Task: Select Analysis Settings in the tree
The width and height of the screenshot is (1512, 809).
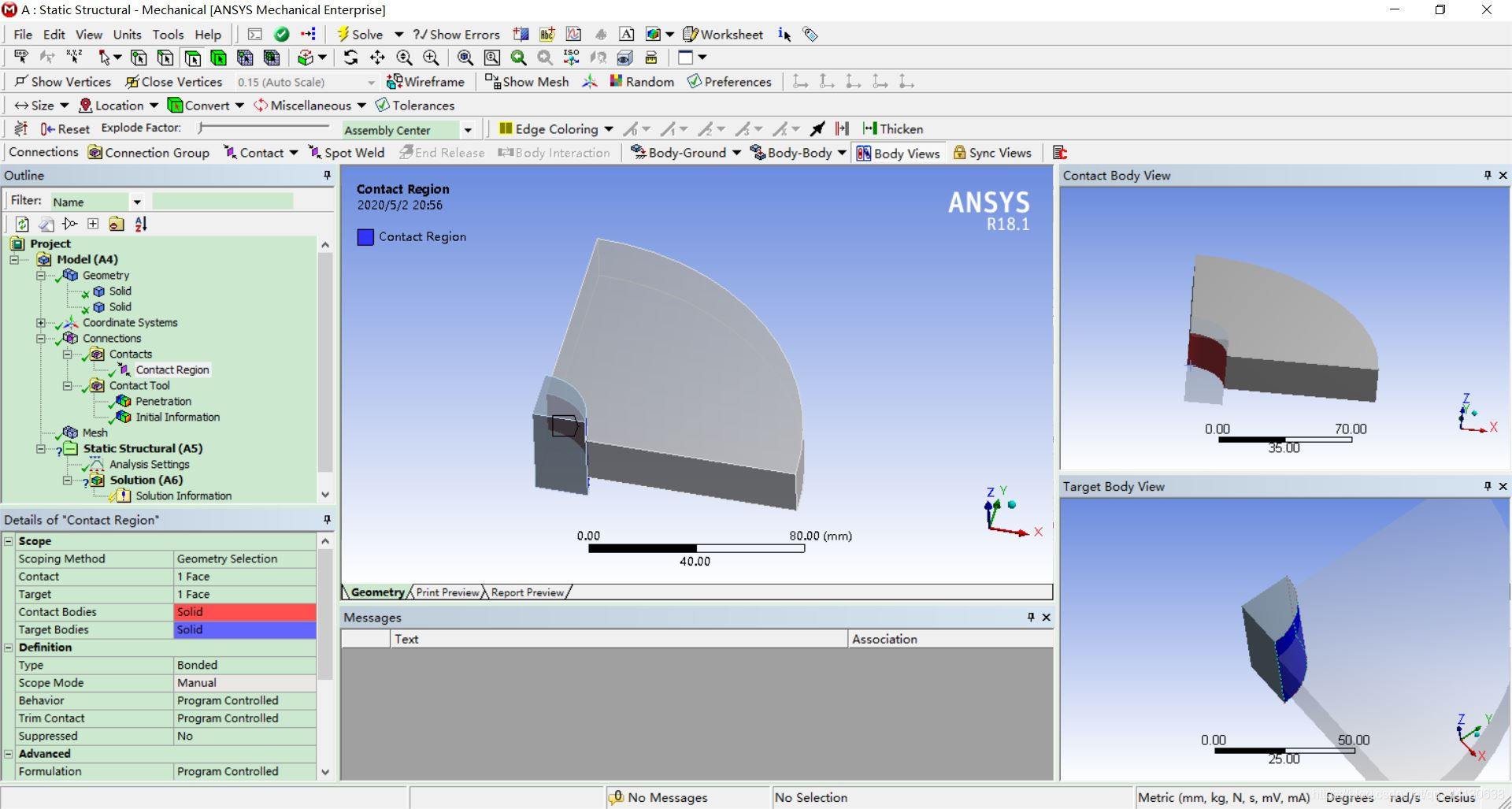Action: [149, 464]
